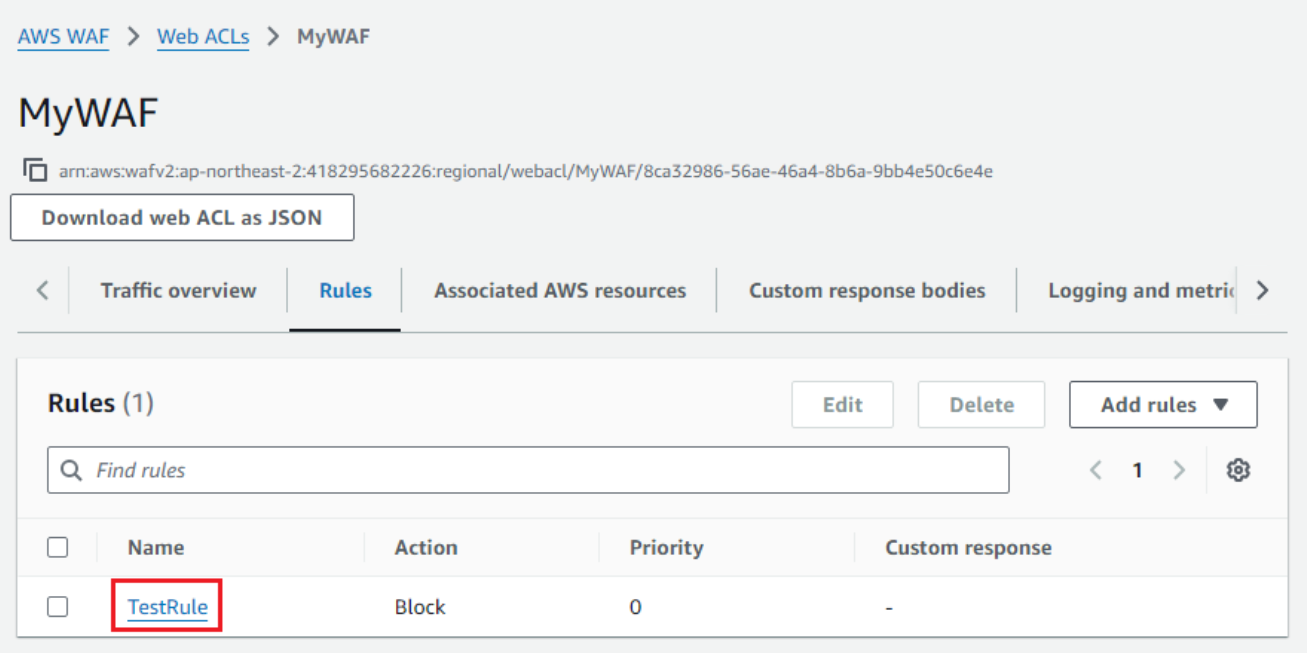Select the Rules tab

[x=345, y=291]
